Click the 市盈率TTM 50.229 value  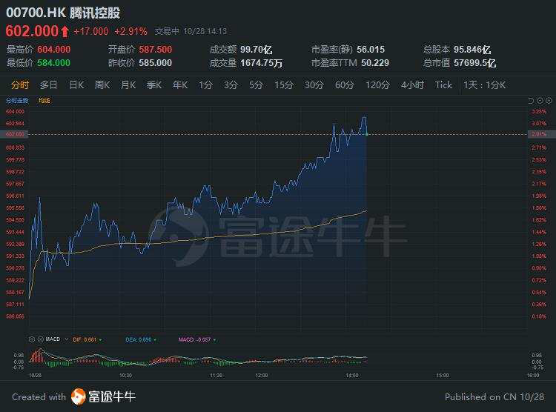(375, 63)
